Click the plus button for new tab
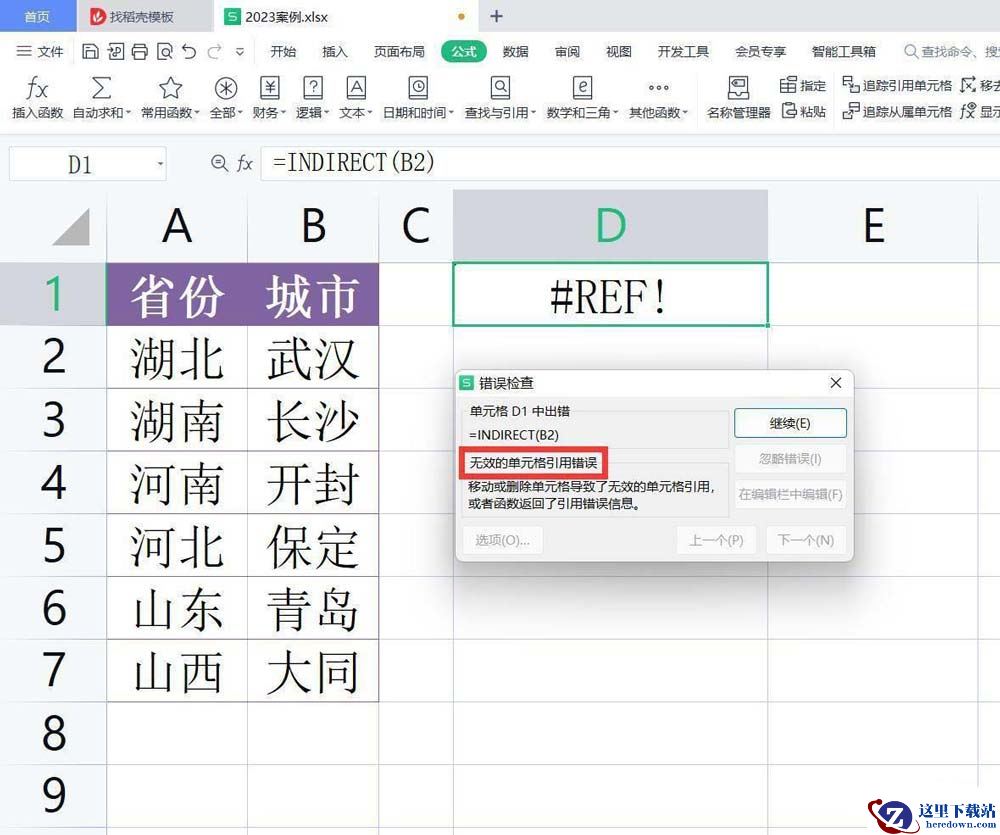Image resolution: width=1000 pixels, height=835 pixels. (x=496, y=17)
